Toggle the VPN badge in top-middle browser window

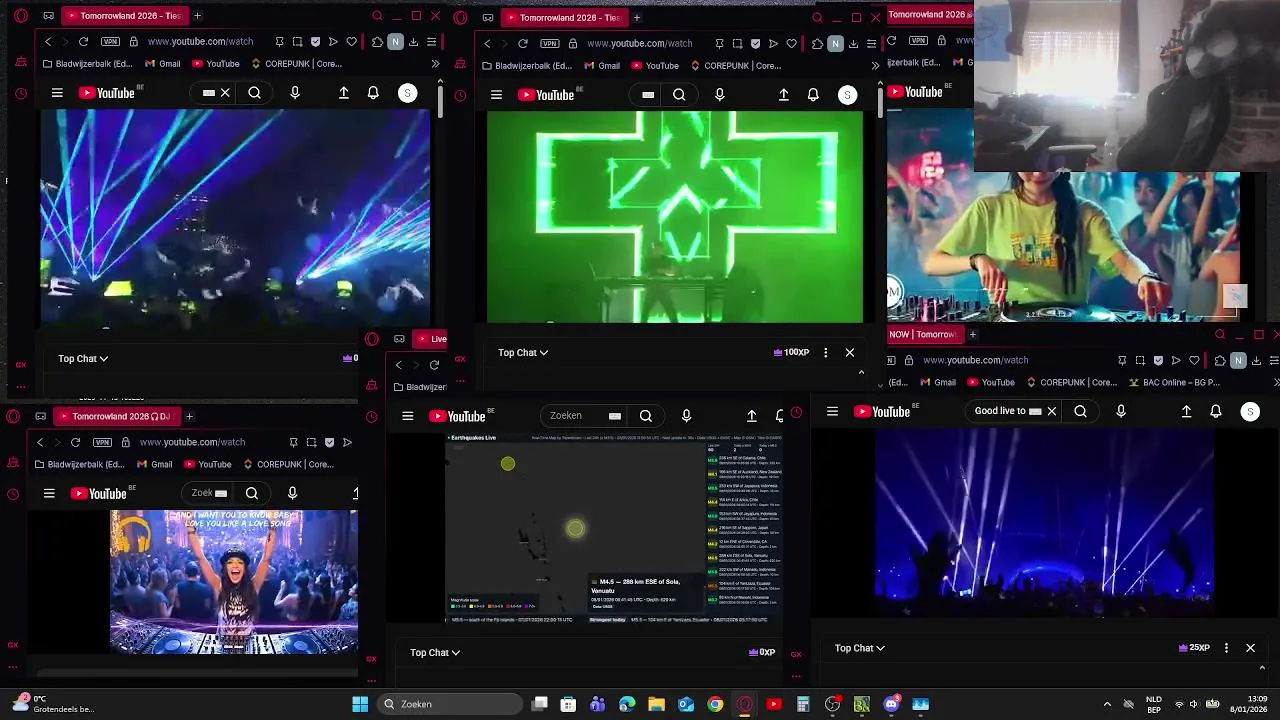click(549, 44)
